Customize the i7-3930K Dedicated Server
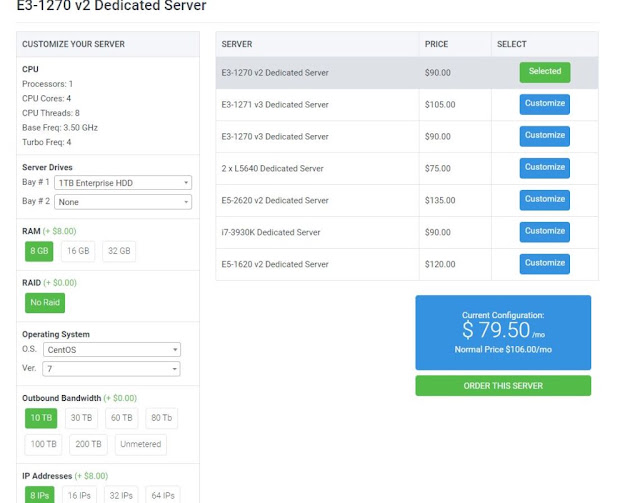Image resolution: width=640 pixels, height=503 pixels. 544,231
